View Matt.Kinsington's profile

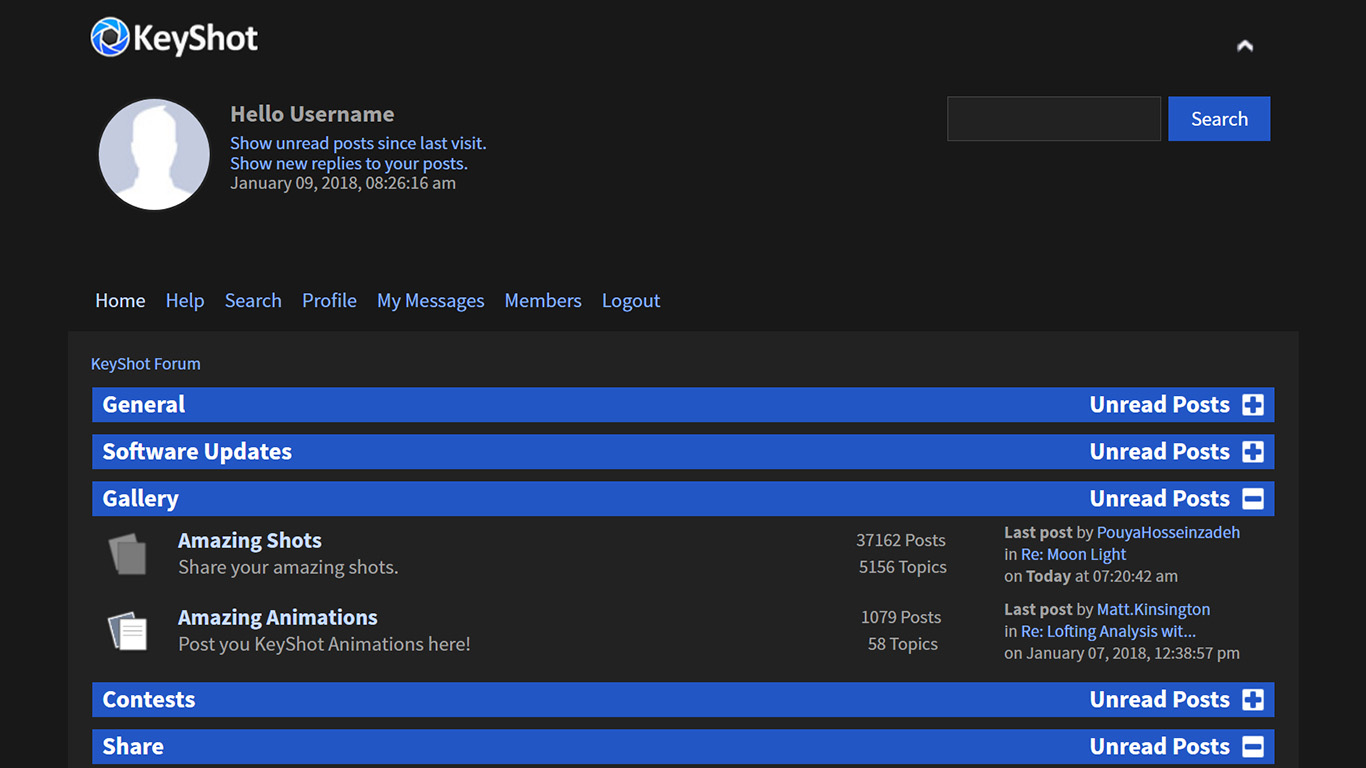1153,610
